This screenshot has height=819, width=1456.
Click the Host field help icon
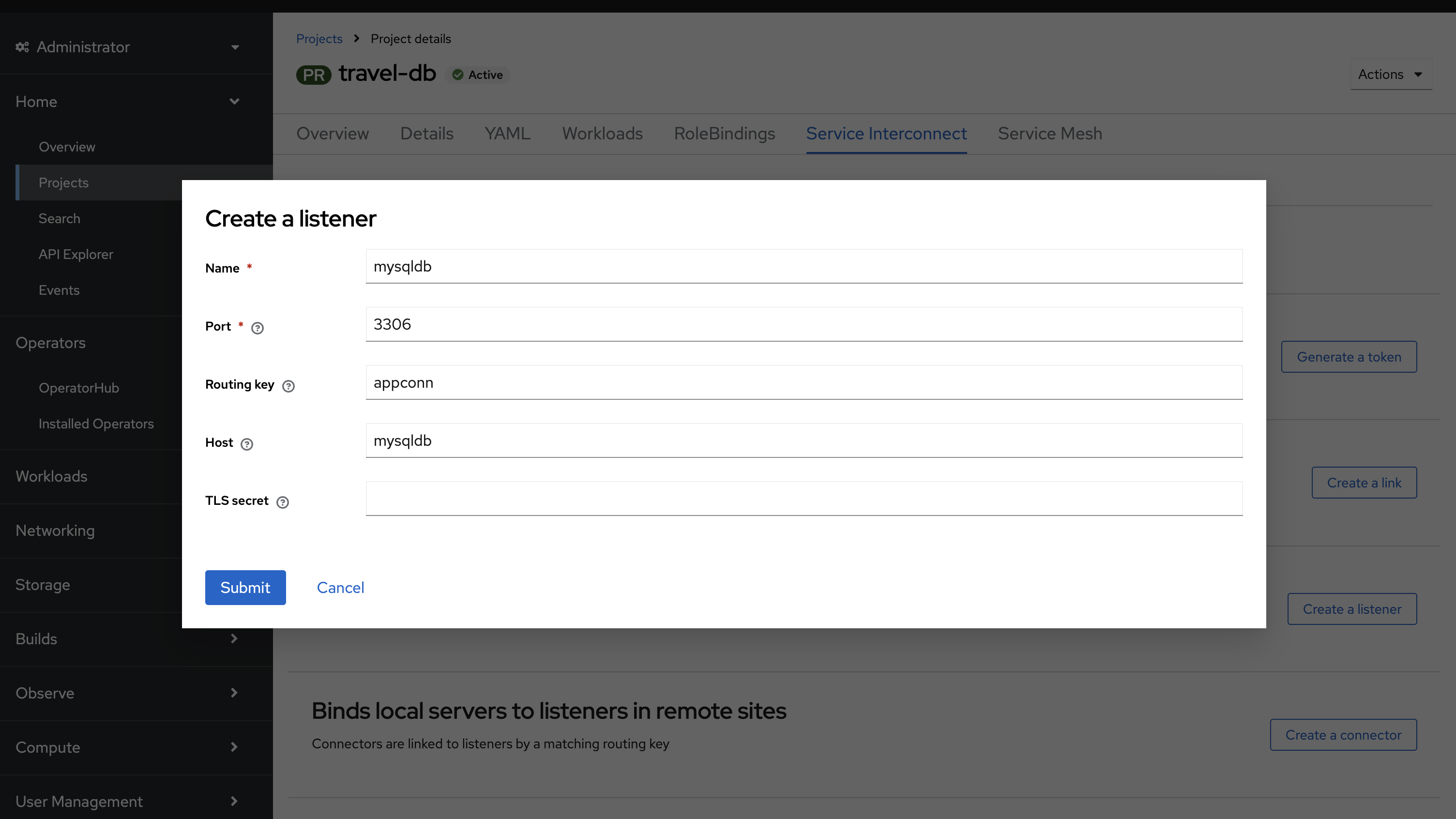pos(246,444)
